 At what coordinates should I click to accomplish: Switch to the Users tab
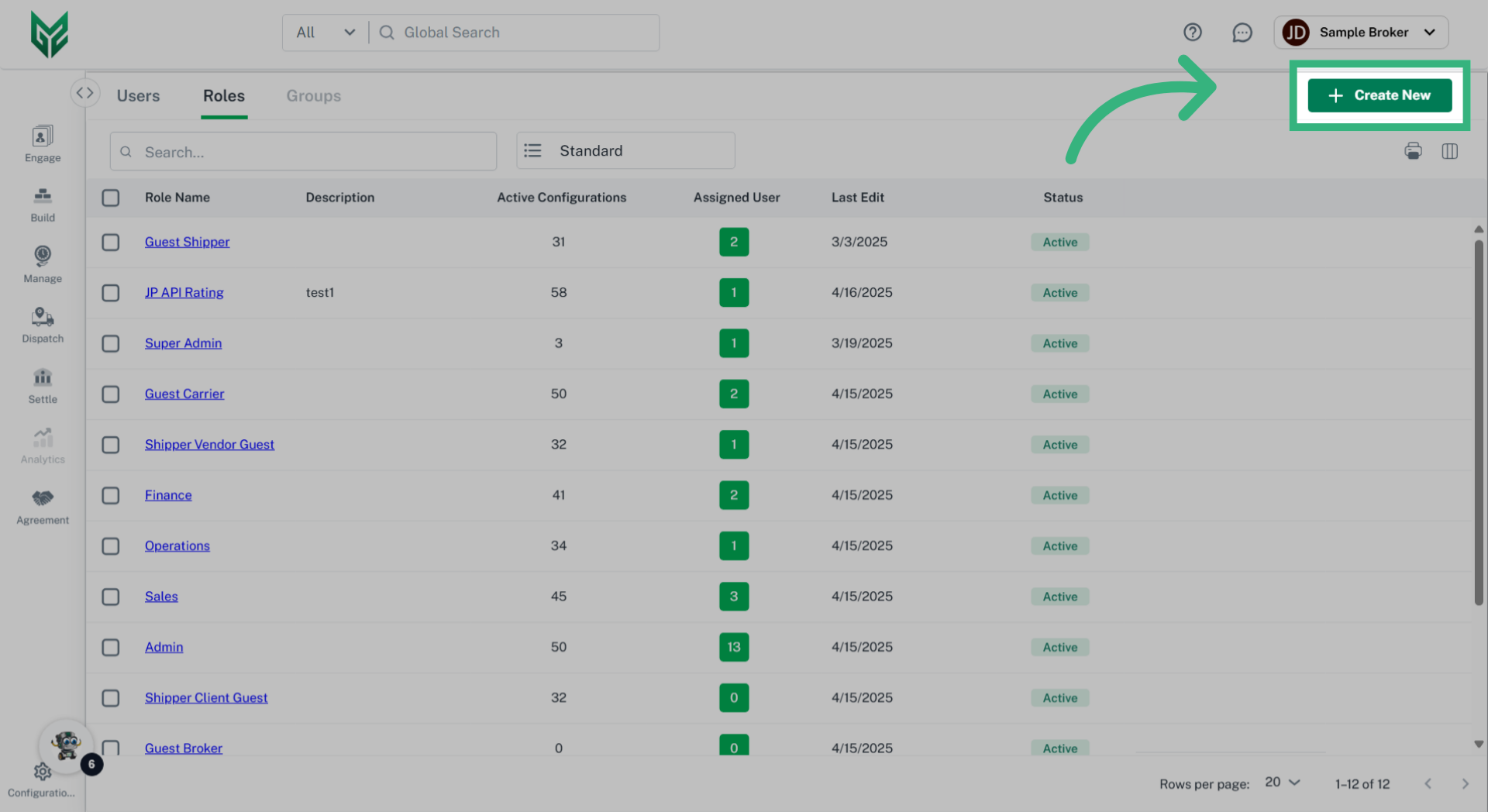tap(138, 96)
